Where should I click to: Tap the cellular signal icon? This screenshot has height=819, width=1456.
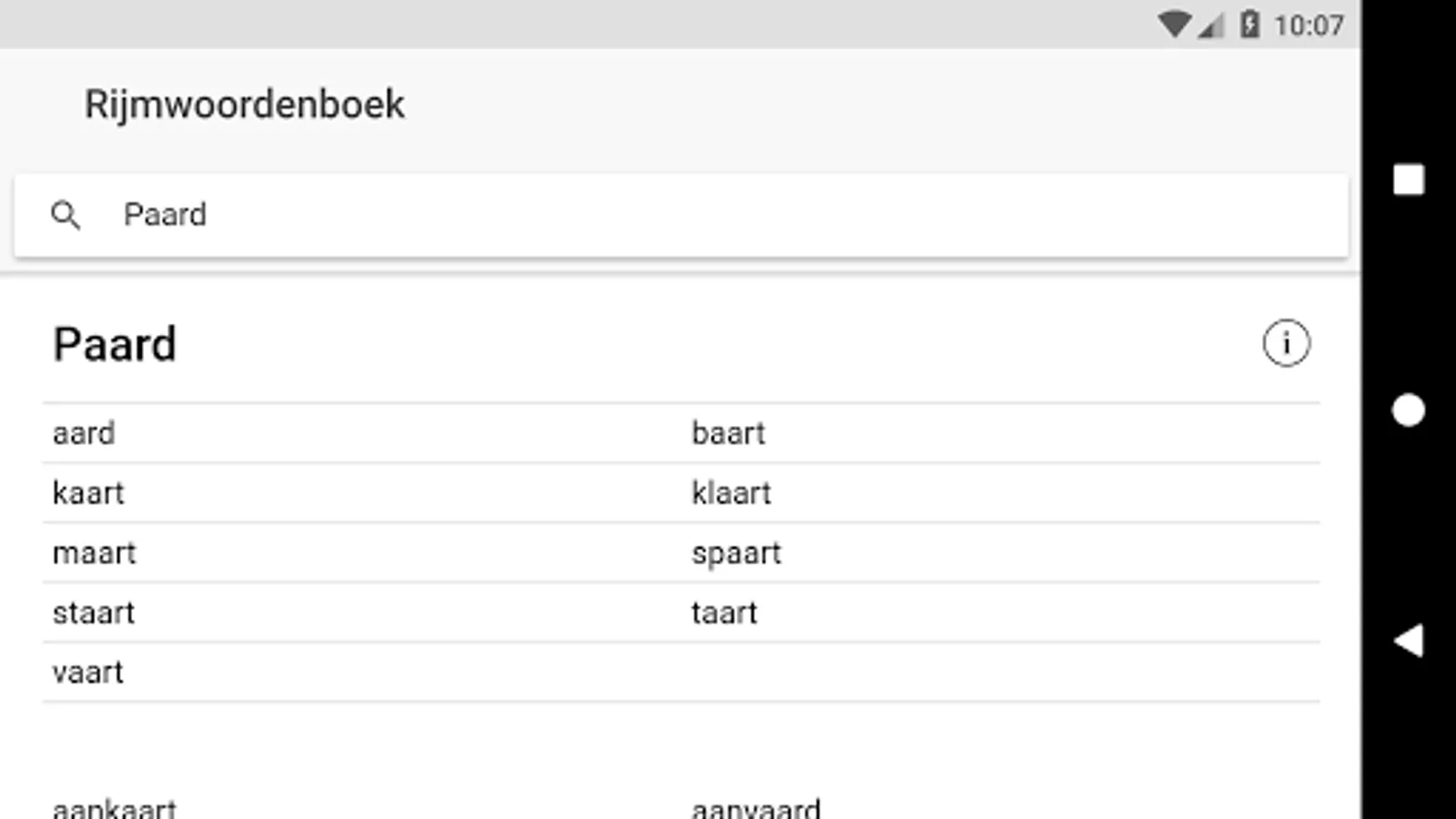pyautogui.click(x=1211, y=26)
